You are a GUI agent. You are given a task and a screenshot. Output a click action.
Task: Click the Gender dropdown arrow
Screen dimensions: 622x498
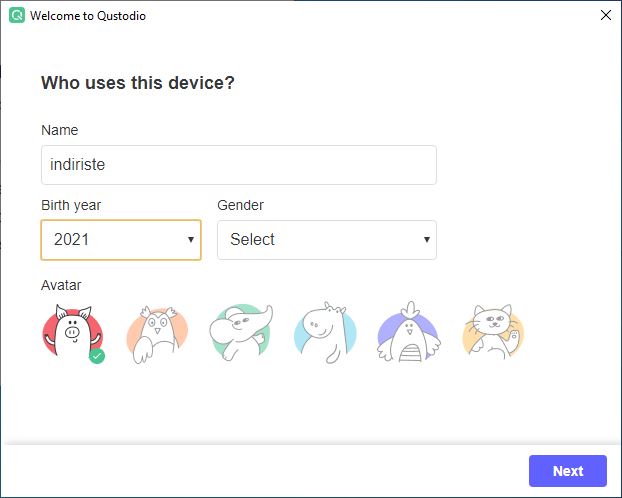[x=427, y=240]
